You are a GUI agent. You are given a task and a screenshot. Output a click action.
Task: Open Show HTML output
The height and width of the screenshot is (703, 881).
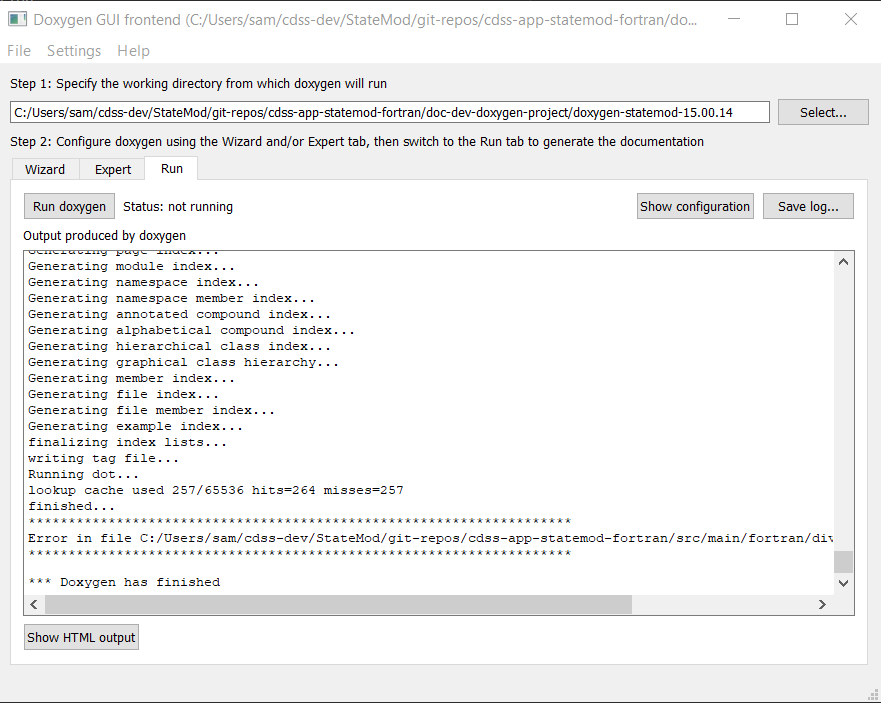[x=81, y=637]
